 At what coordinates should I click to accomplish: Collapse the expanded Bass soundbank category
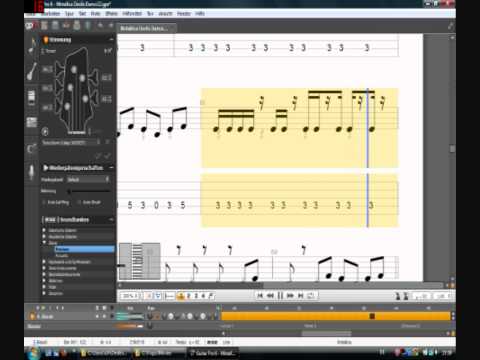click(x=44, y=243)
